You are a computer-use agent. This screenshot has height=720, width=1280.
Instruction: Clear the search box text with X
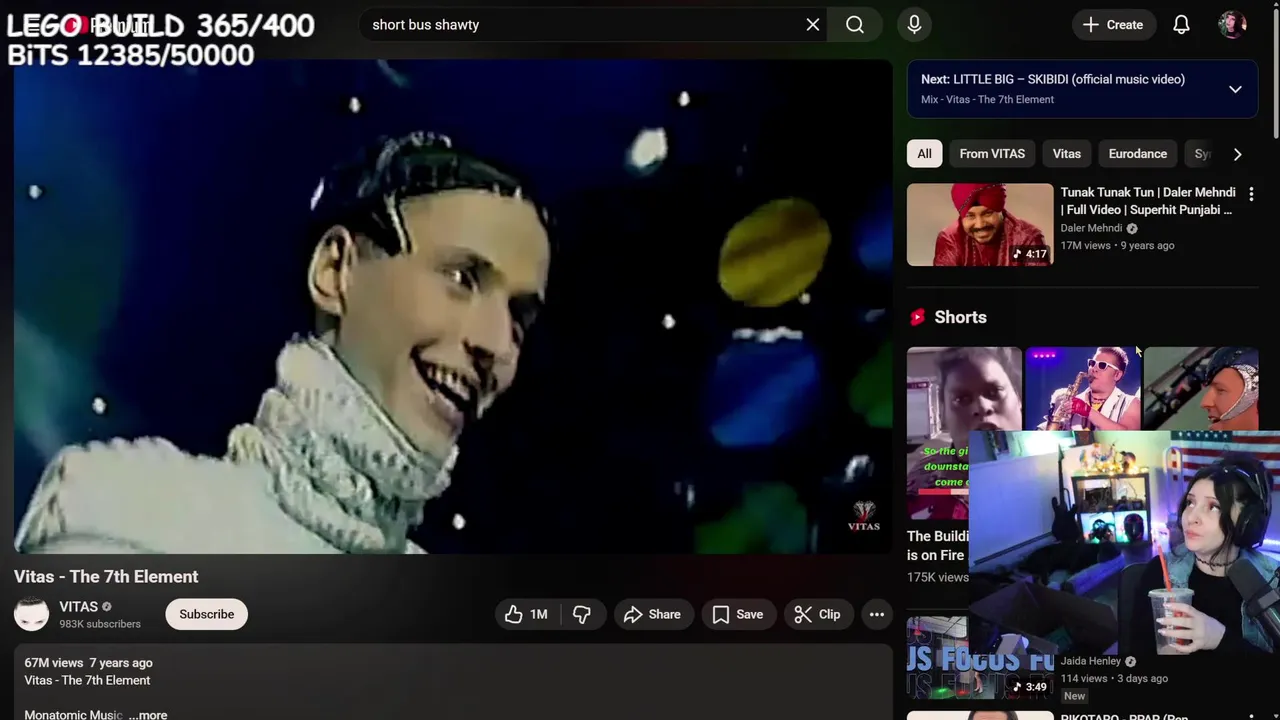tap(813, 25)
